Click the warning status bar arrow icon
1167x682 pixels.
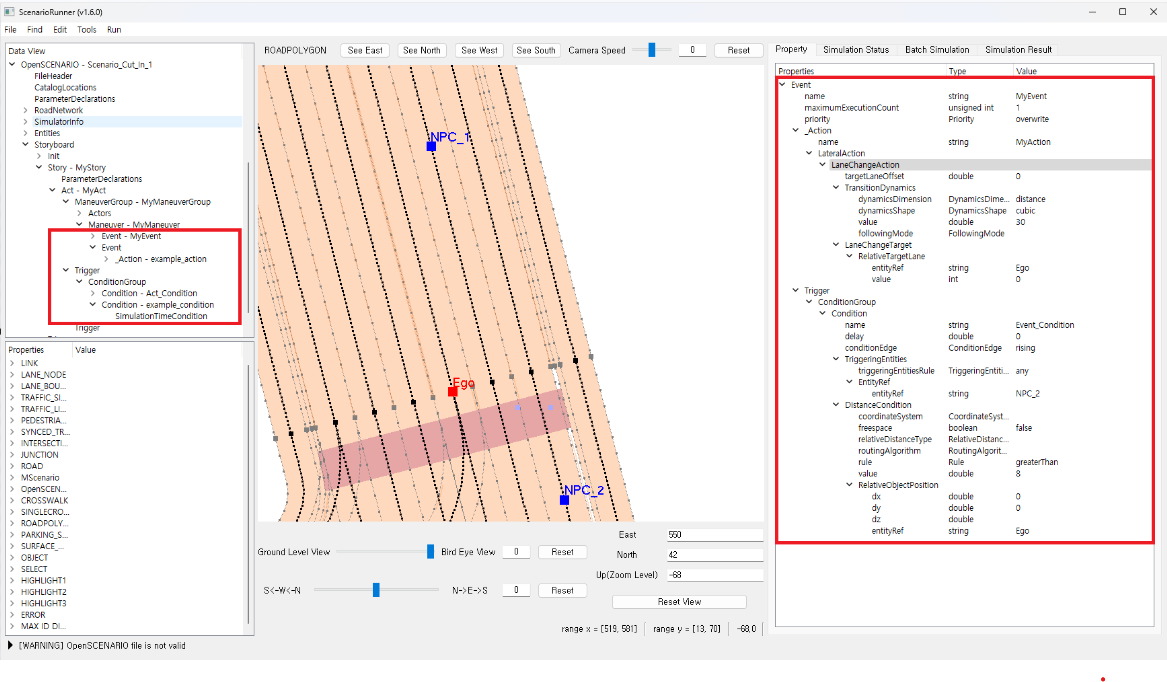11,646
